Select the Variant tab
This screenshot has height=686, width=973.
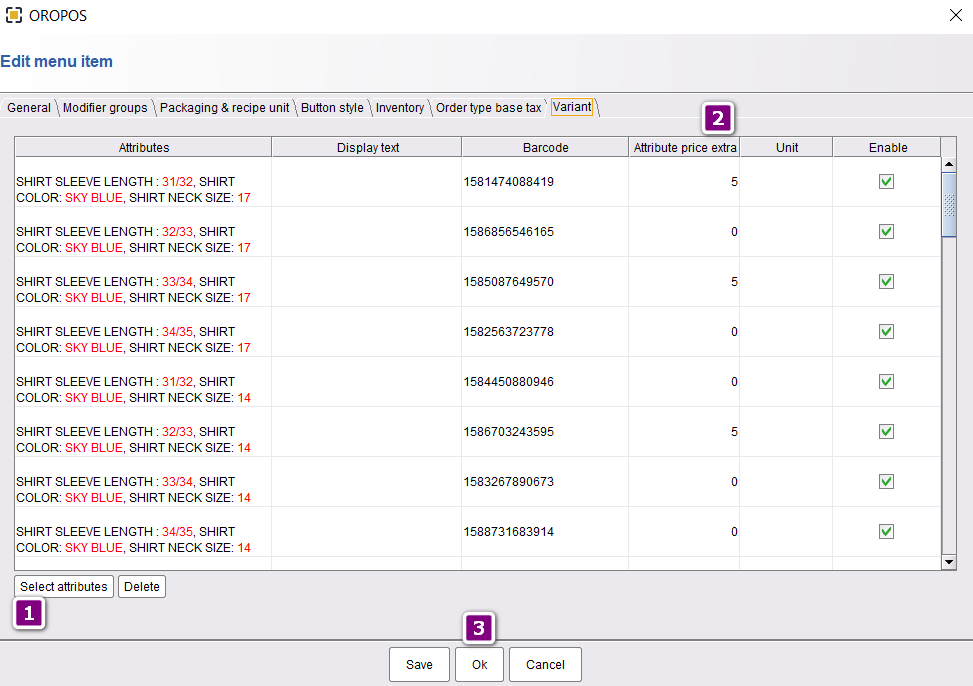572,107
